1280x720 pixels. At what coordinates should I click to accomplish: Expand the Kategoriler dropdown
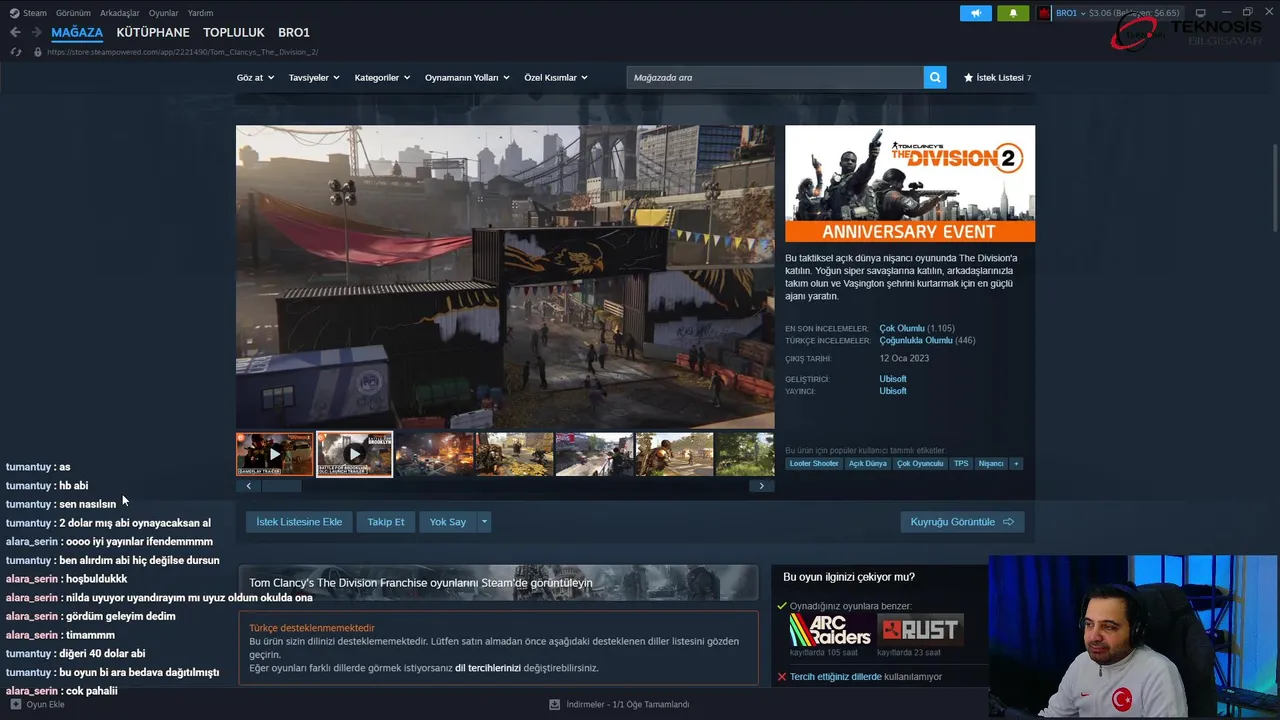[382, 77]
